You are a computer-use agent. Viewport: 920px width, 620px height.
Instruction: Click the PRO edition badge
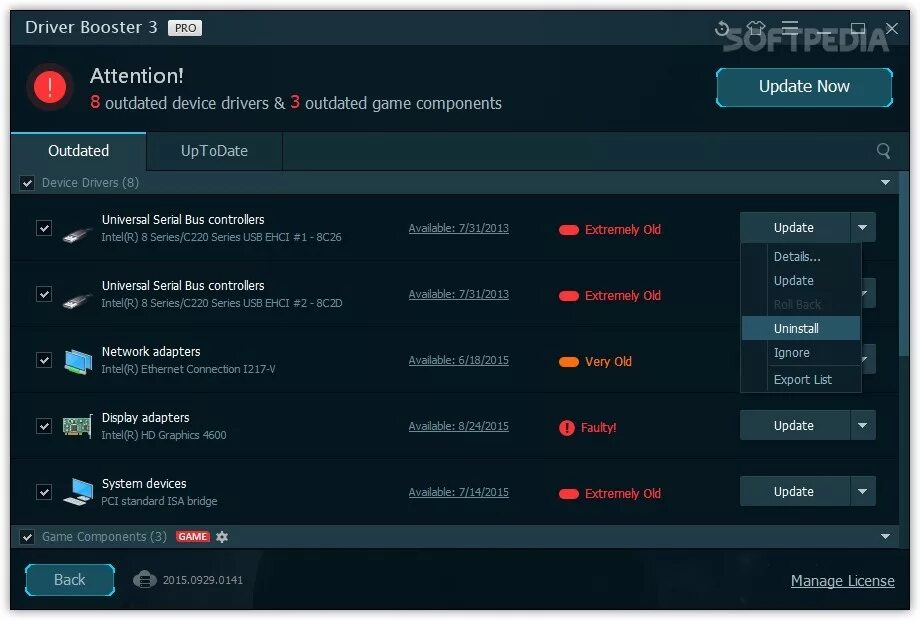(x=185, y=28)
